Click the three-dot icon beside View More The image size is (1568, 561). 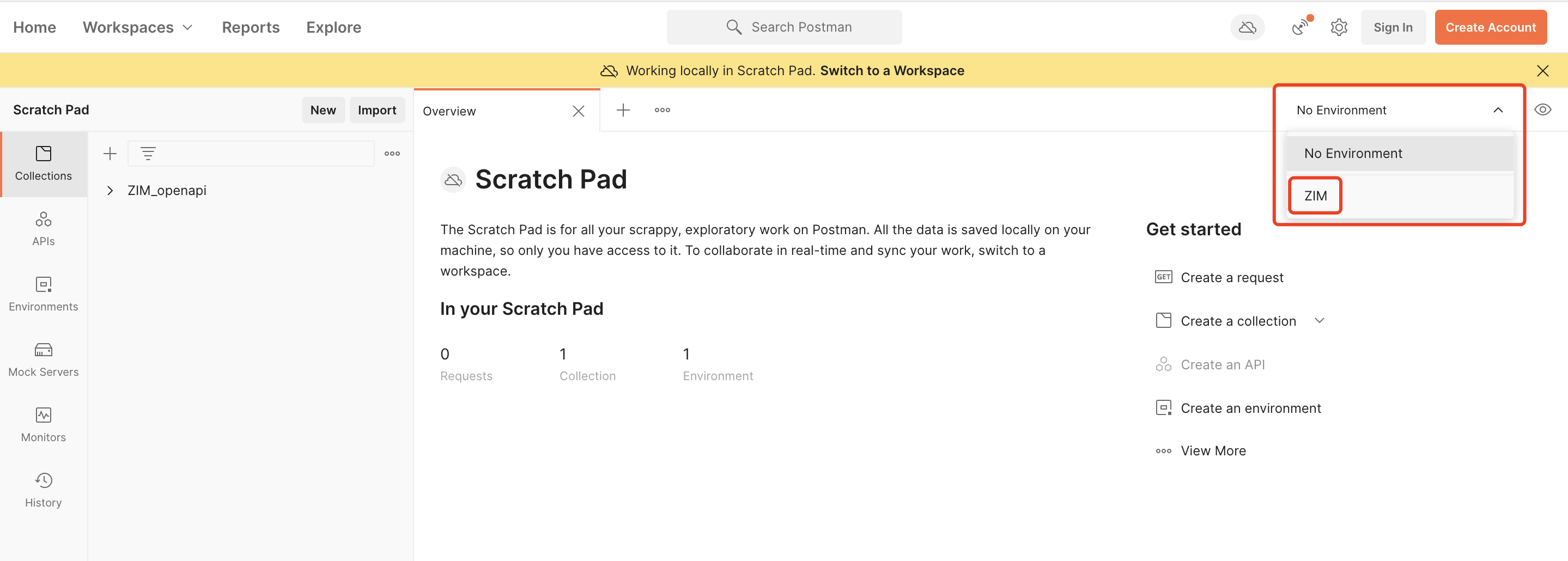1163,451
